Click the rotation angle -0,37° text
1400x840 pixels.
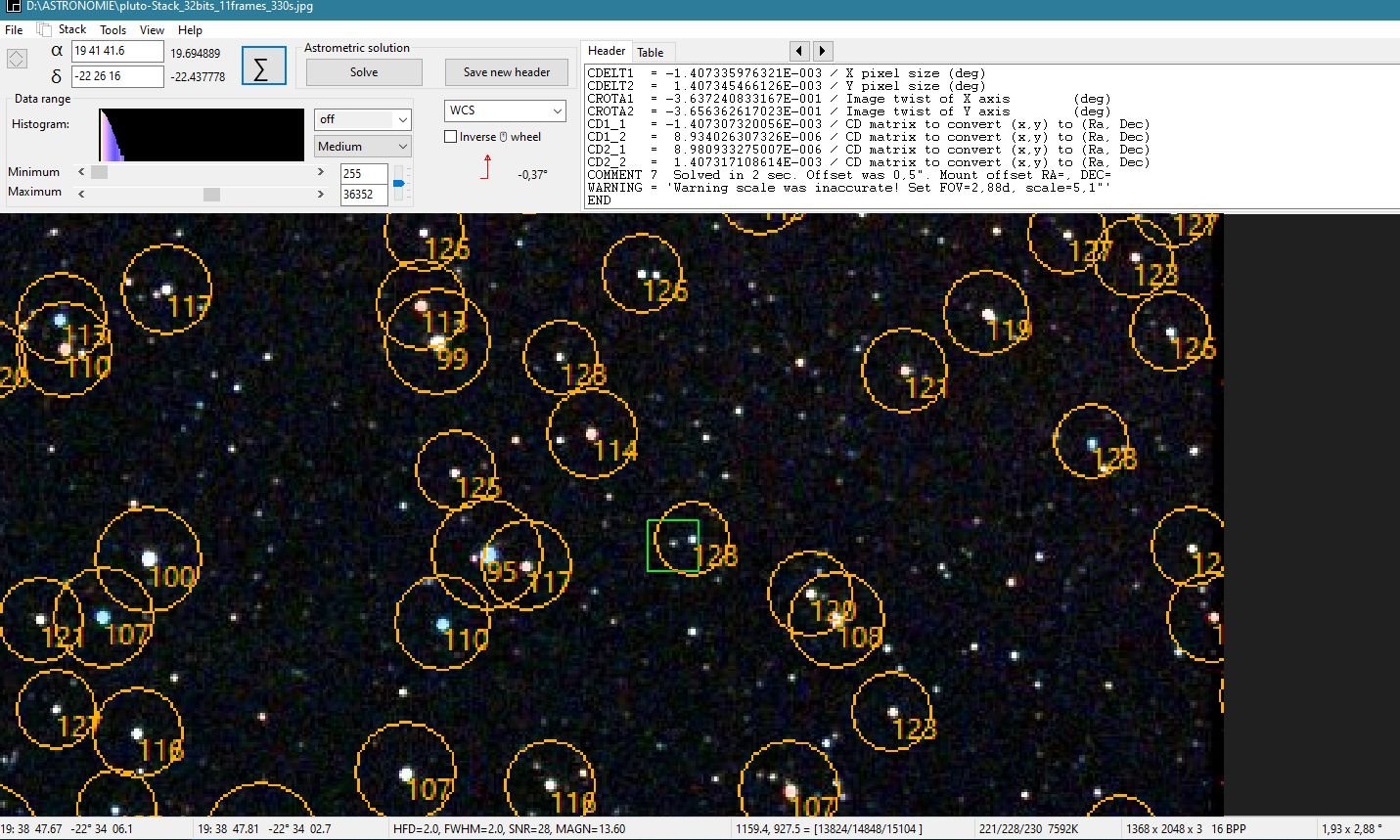tap(532, 175)
